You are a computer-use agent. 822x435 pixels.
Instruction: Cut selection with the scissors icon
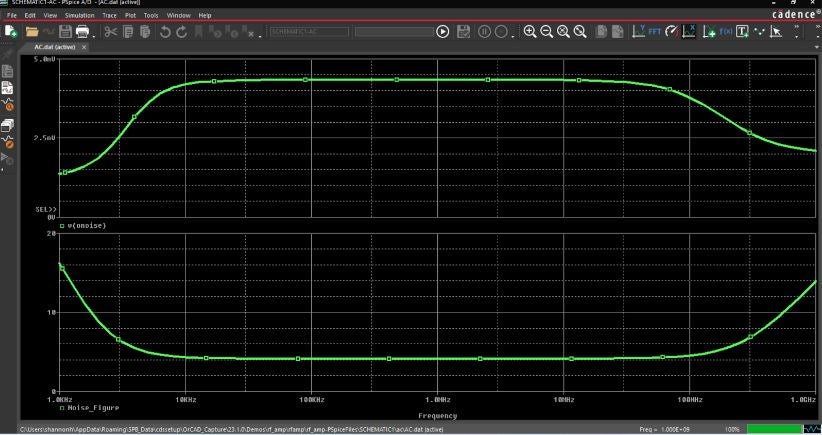pos(111,32)
